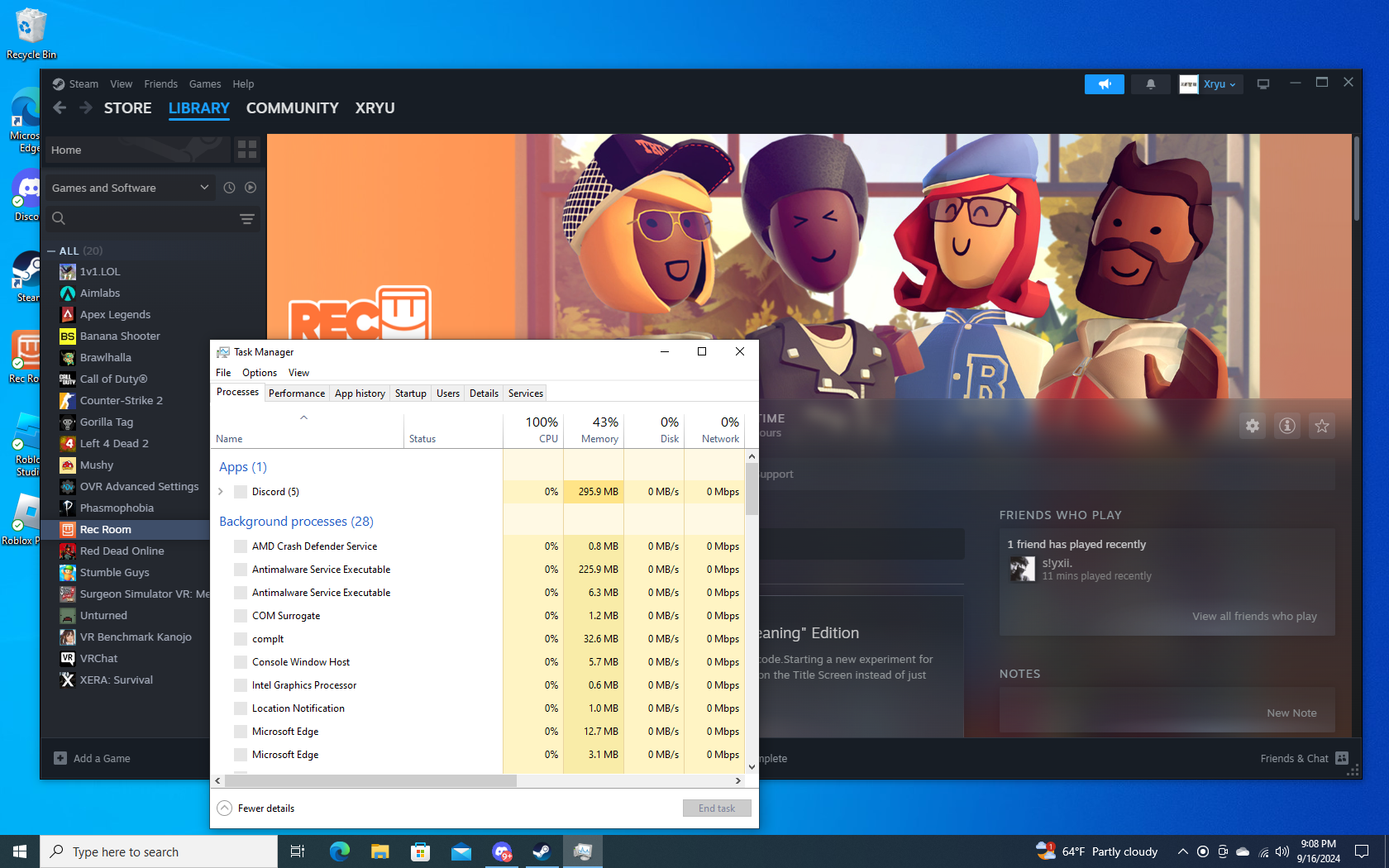Go to Steam COMMUNITY page
The height and width of the screenshot is (868, 1389).
pyautogui.click(x=293, y=108)
